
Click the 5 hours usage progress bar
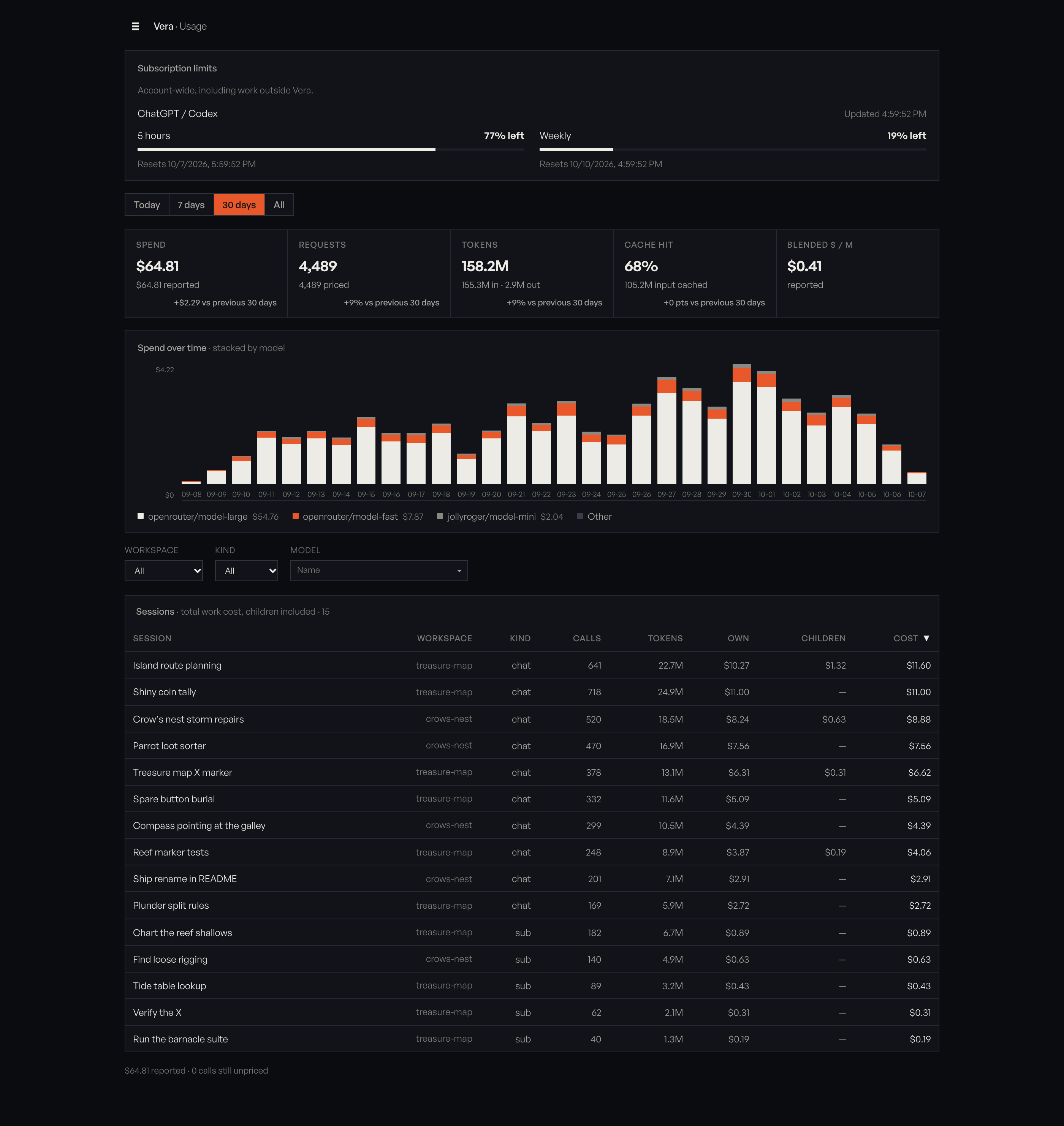coord(331,150)
